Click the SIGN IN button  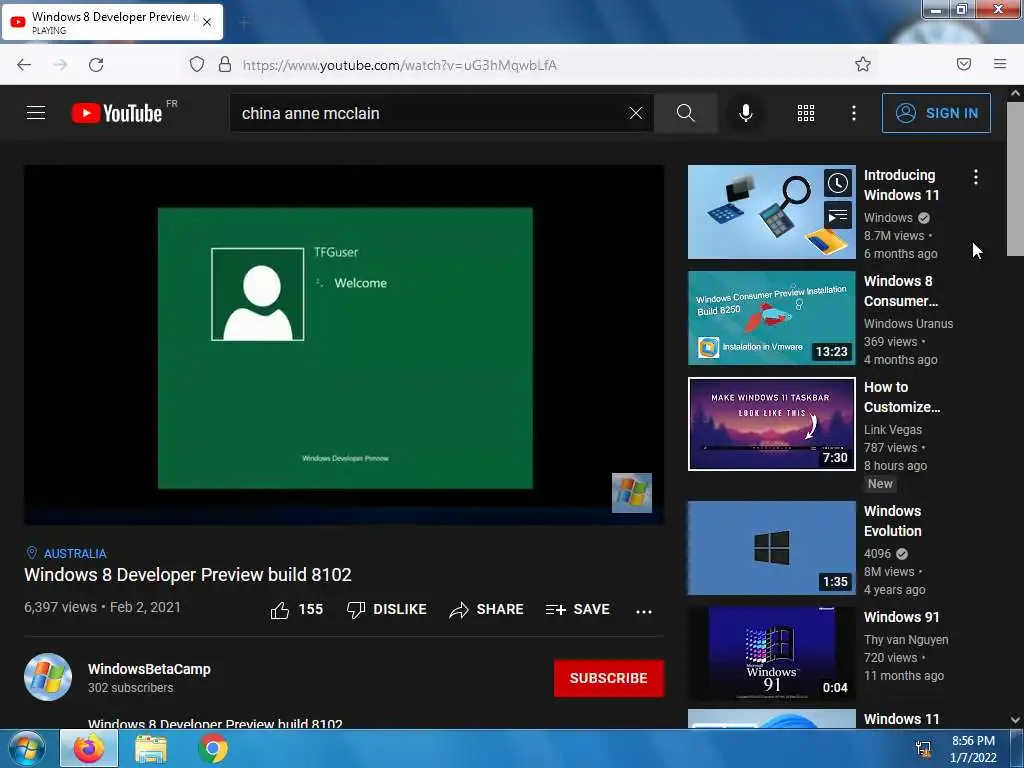pyautogui.click(x=936, y=113)
